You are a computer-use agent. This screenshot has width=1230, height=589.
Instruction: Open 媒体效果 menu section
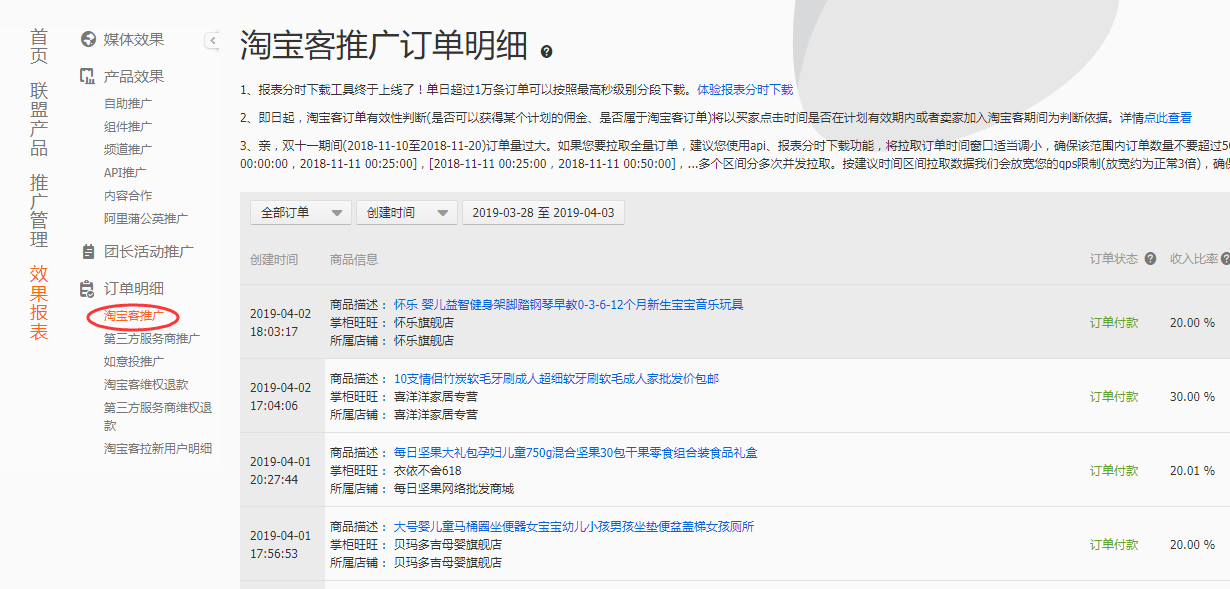click(x=134, y=40)
